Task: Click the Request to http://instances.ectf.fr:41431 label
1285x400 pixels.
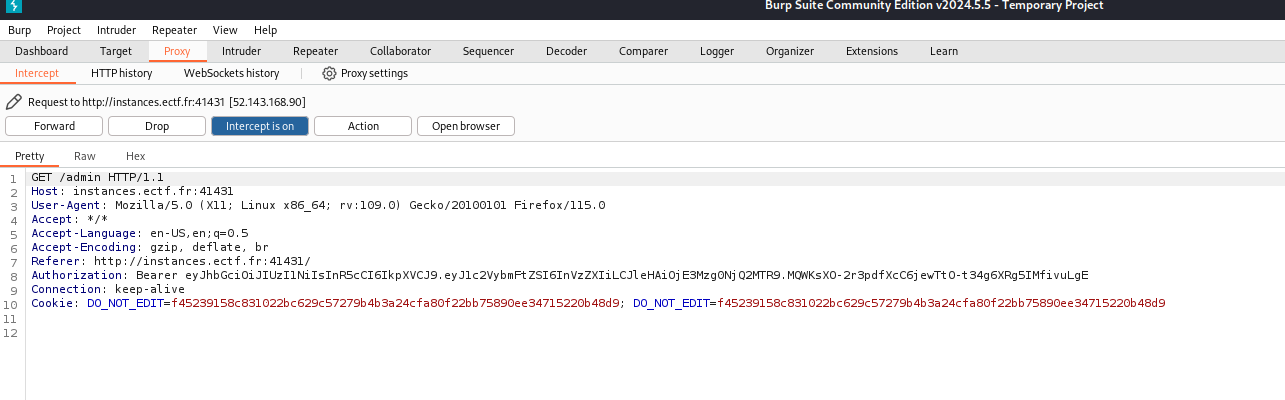Action: [x=127, y=102]
